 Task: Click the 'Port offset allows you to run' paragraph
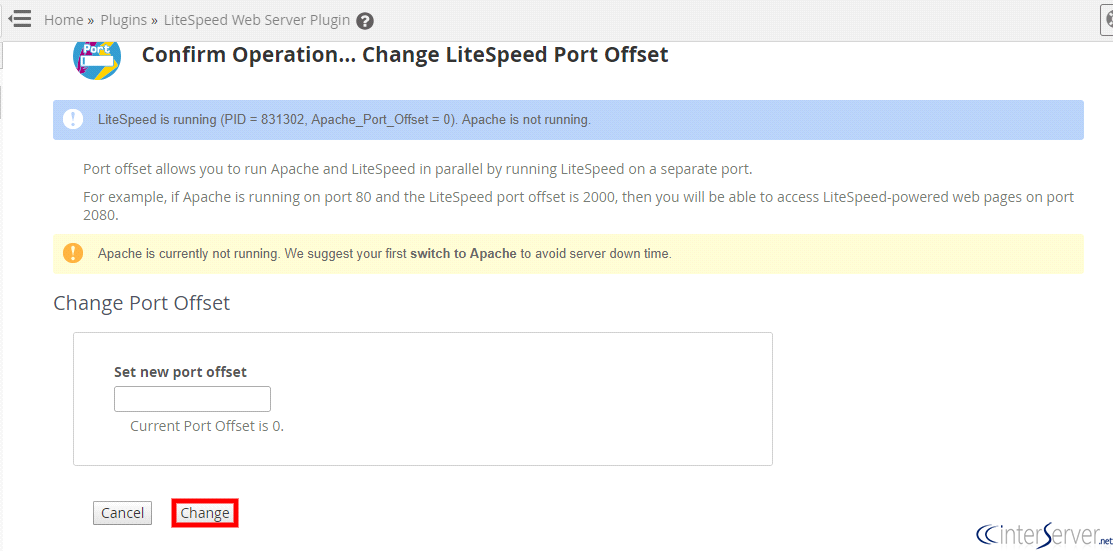(417, 170)
